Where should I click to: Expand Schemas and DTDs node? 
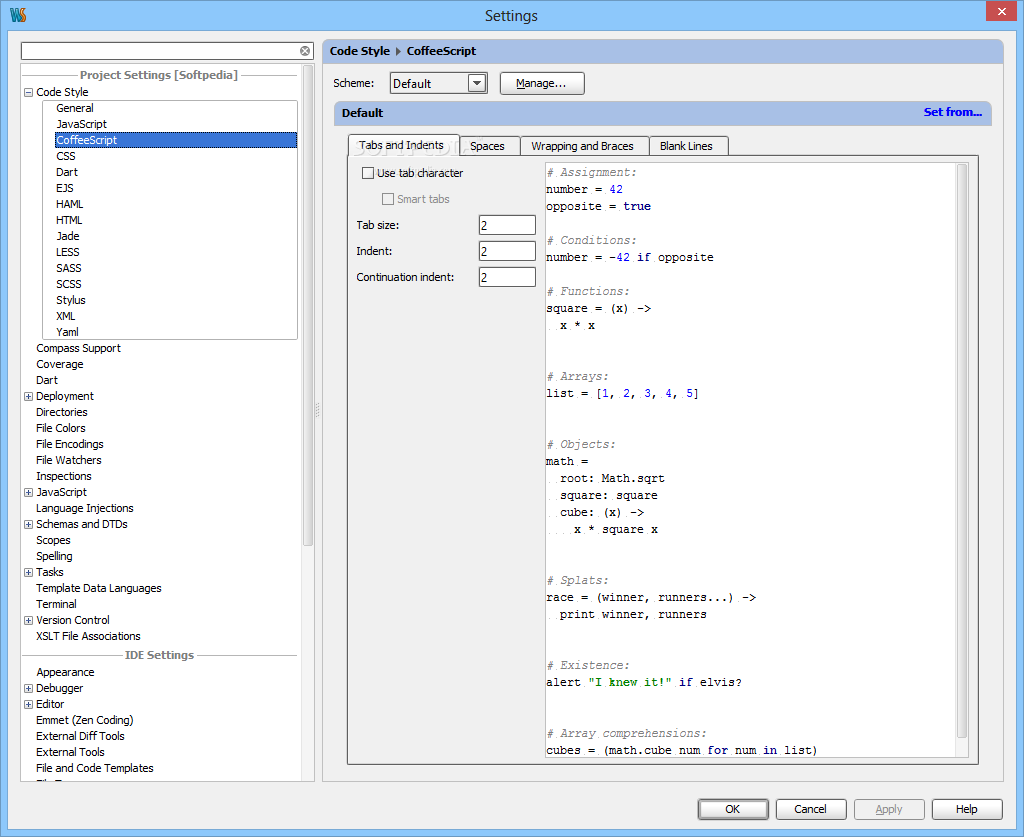pos(28,524)
